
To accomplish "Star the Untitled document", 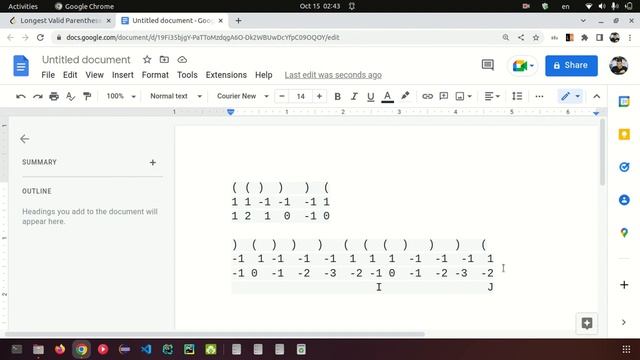I will (147, 60).
